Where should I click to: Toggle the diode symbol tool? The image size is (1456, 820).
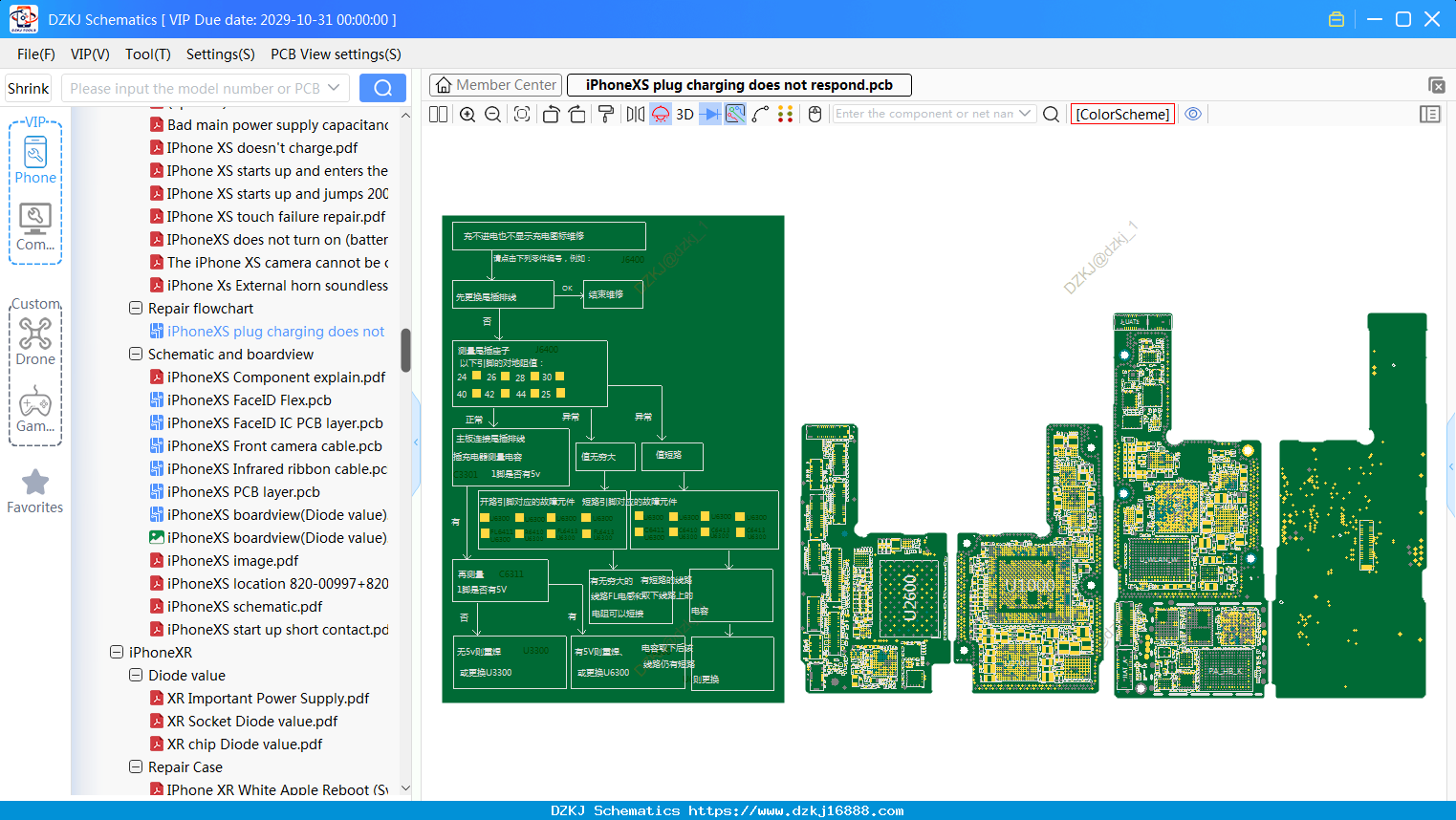point(709,115)
